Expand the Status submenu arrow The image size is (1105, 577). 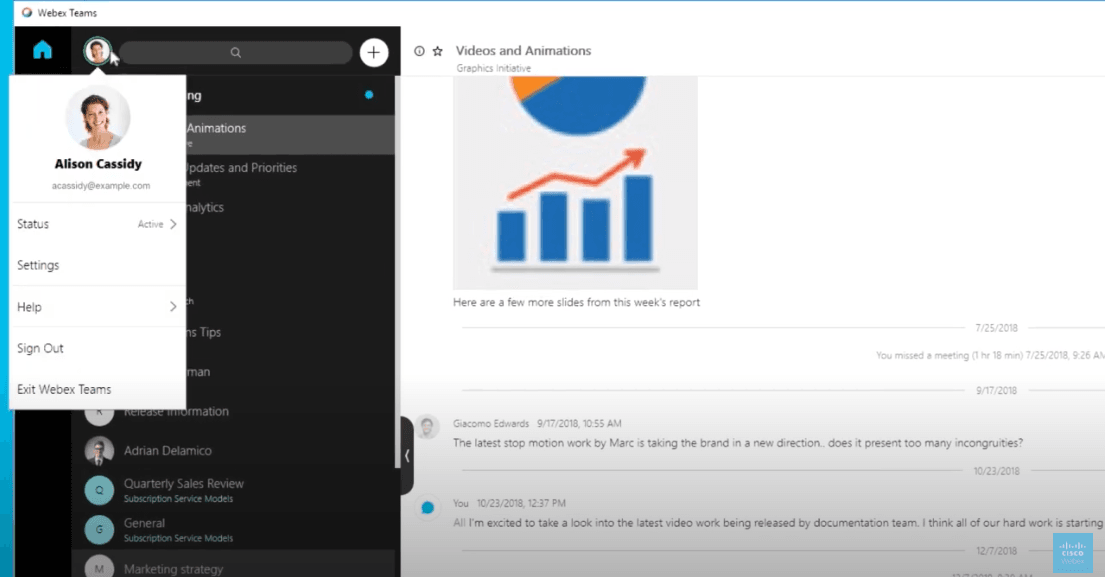pyautogui.click(x=173, y=224)
